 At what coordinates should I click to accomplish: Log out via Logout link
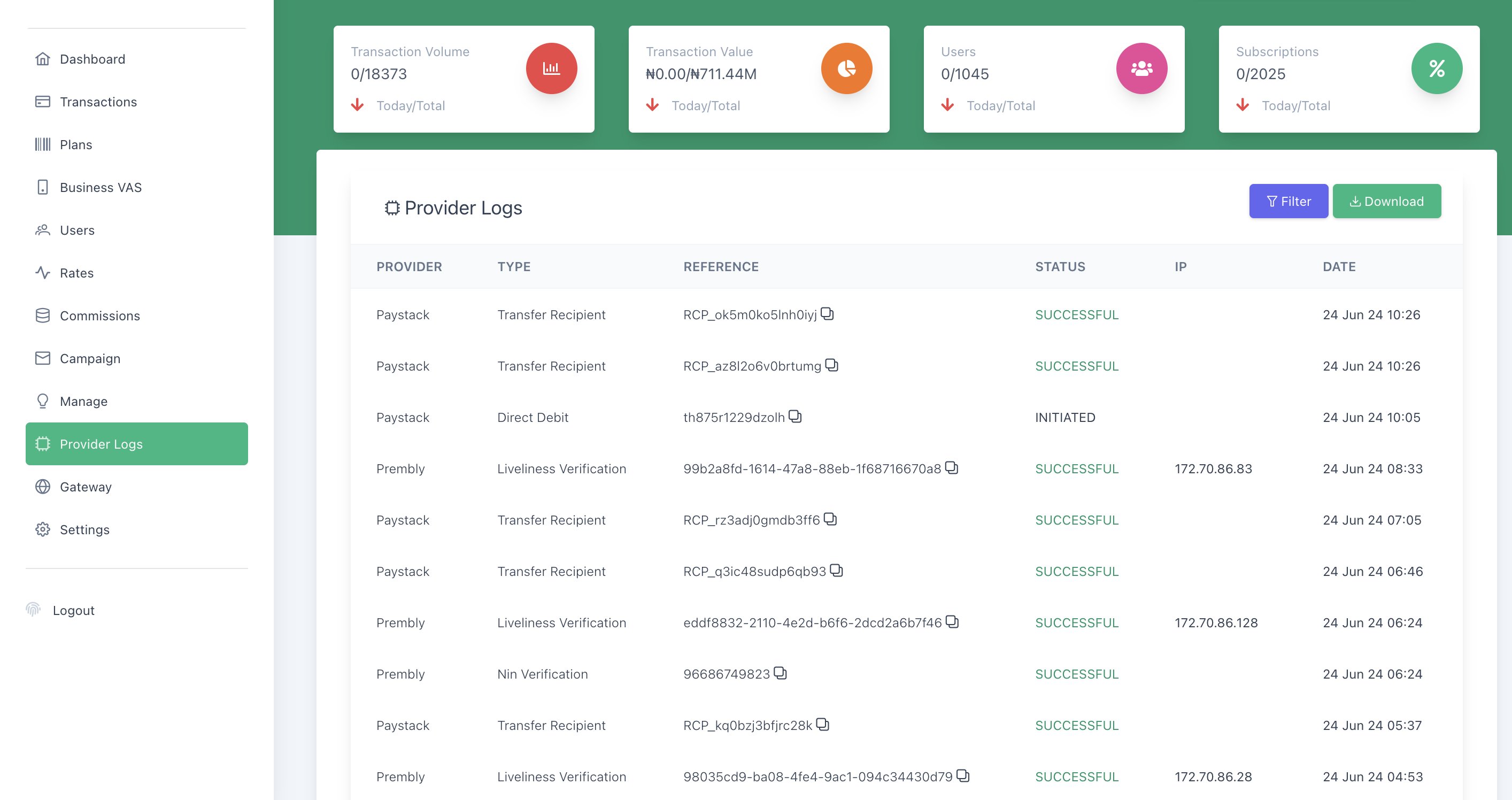click(73, 610)
